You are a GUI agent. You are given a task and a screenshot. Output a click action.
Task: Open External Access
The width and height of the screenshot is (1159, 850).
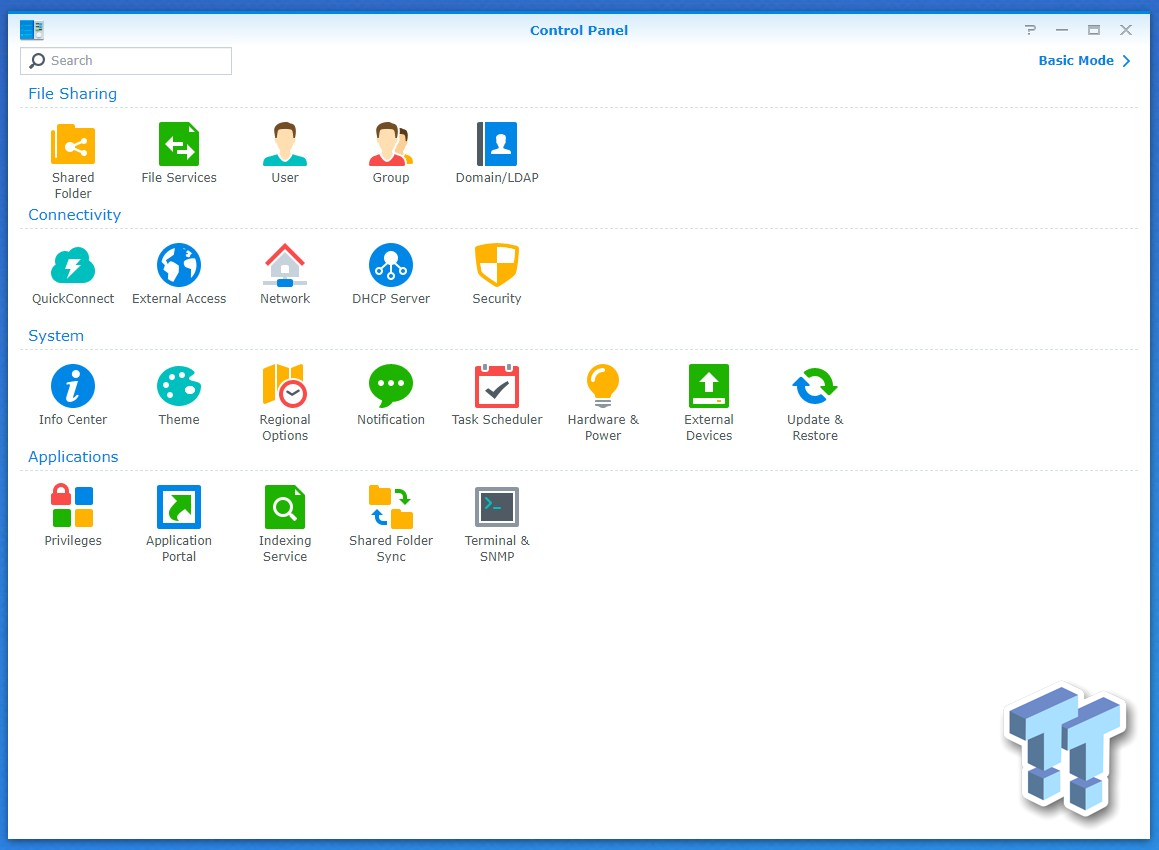[x=179, y=266]
